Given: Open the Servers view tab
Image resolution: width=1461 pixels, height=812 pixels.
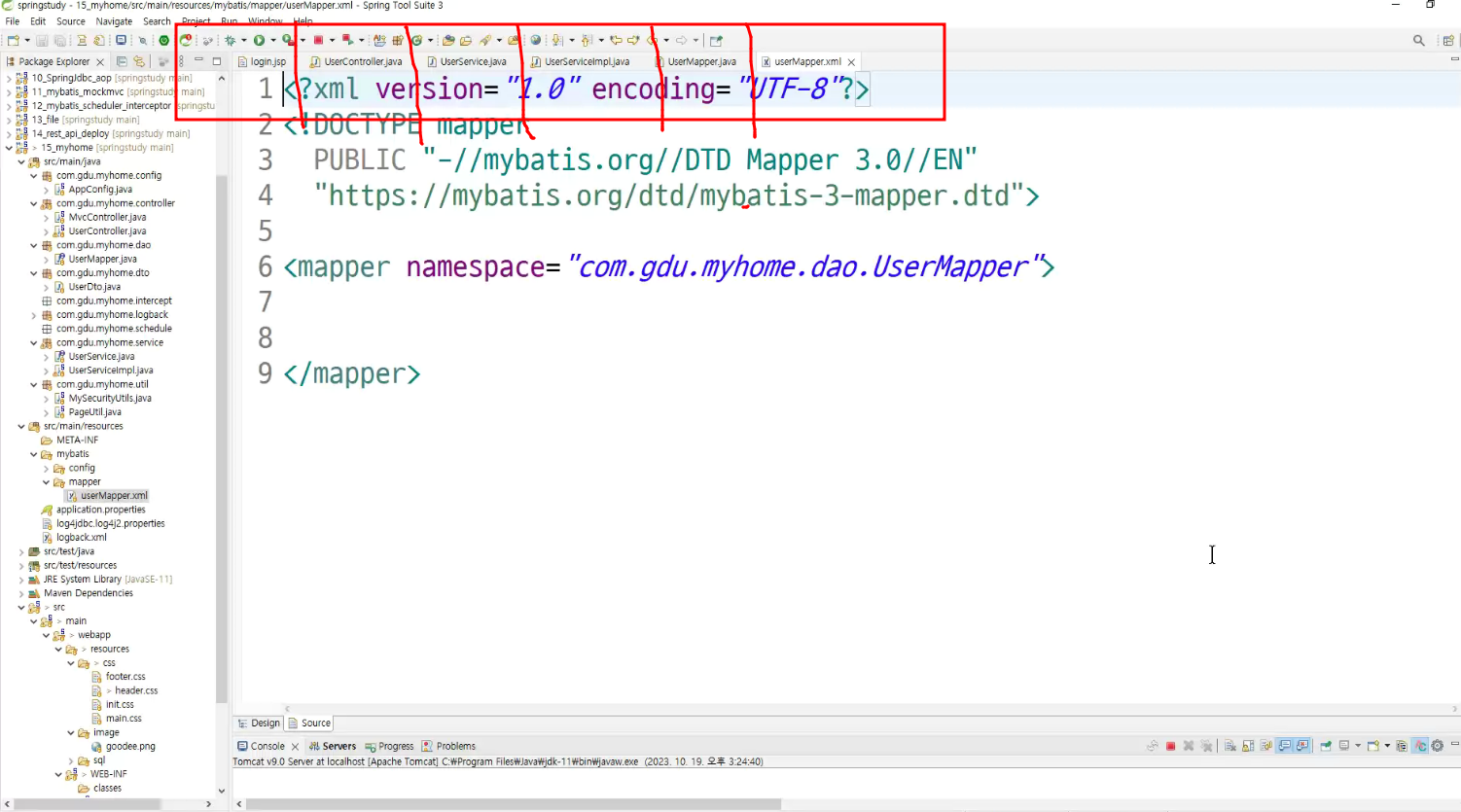Looking at the screenshot, I should pos(333,746).
